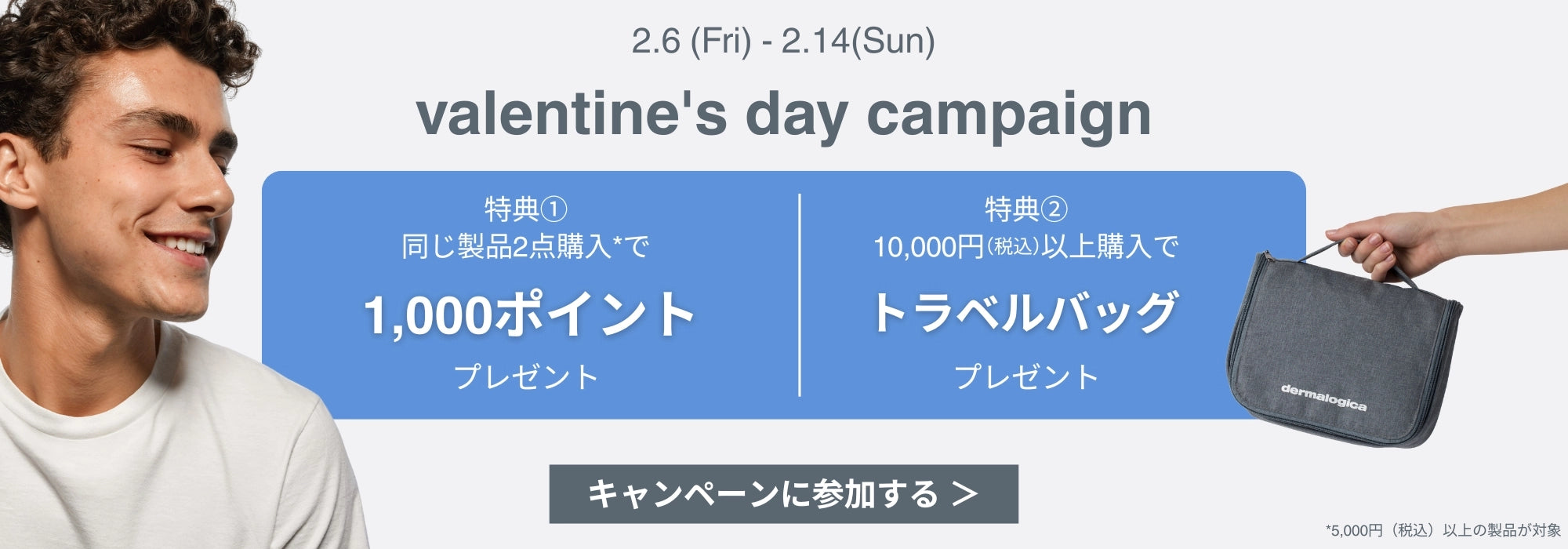Select the 特典② label

point(1025,209)
